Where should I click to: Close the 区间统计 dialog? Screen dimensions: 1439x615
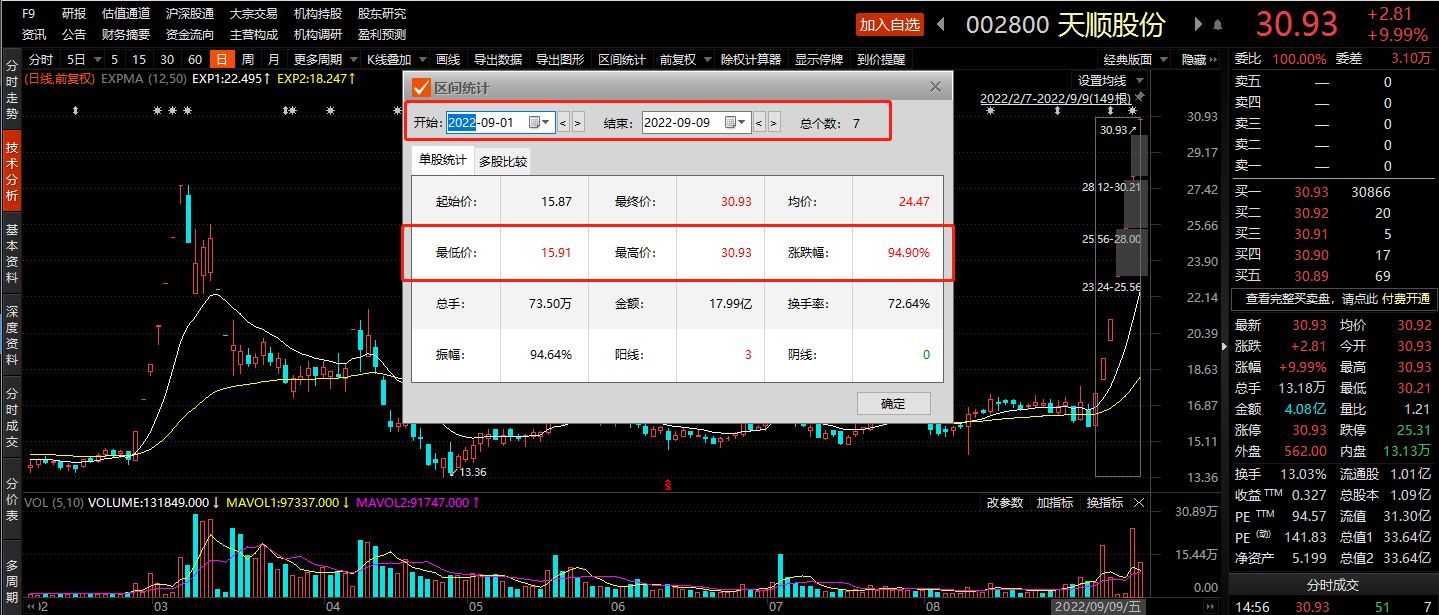pos(936,87)
